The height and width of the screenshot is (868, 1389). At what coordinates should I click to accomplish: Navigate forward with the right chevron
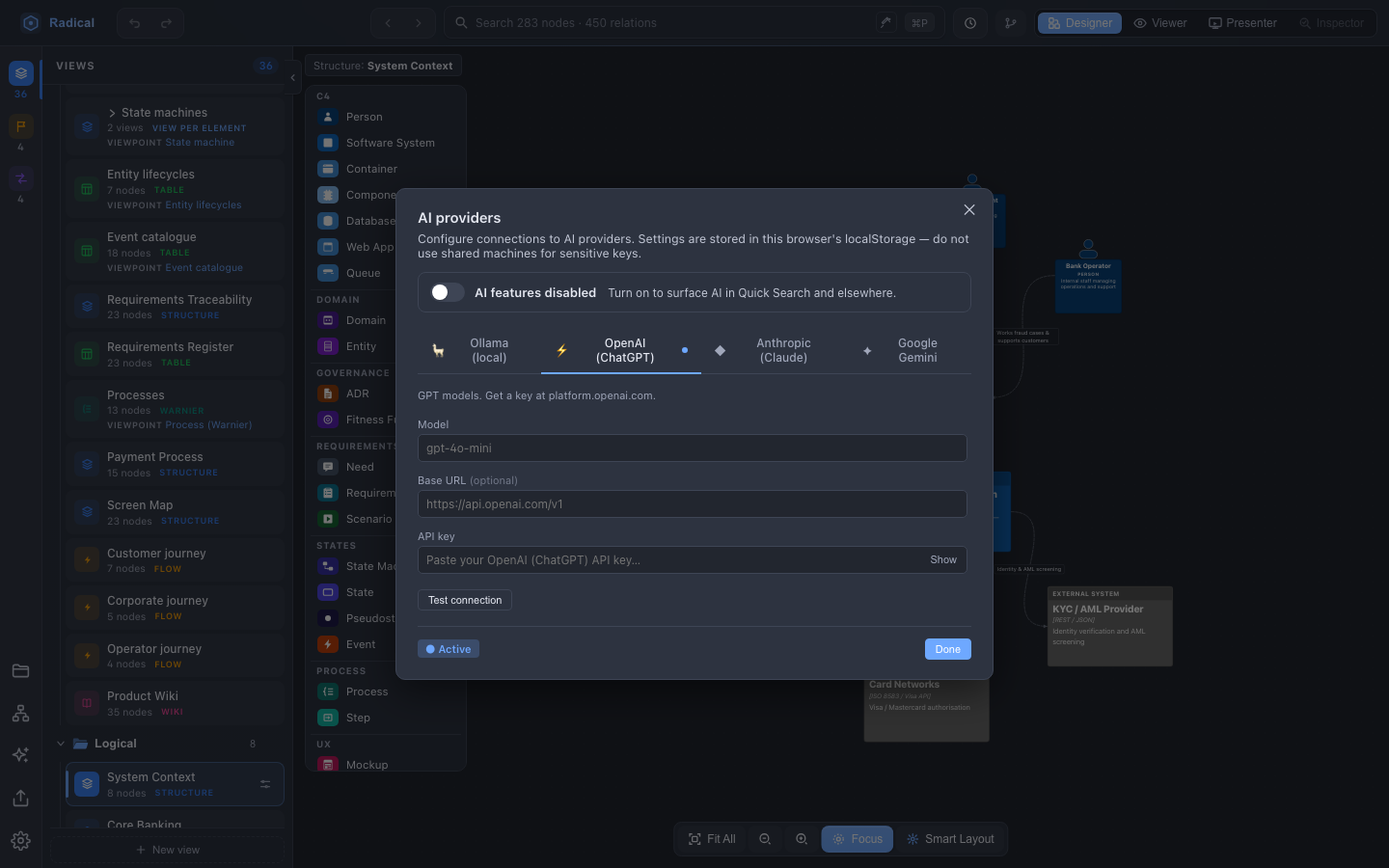click(x=419, y=23)
